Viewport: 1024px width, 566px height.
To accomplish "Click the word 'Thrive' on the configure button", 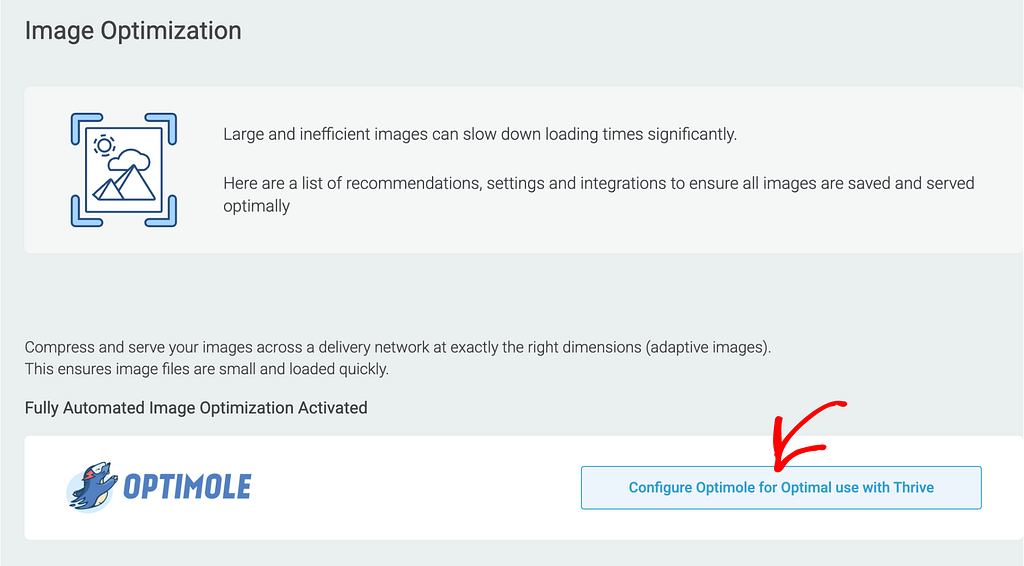I will (x=913, y=488).
